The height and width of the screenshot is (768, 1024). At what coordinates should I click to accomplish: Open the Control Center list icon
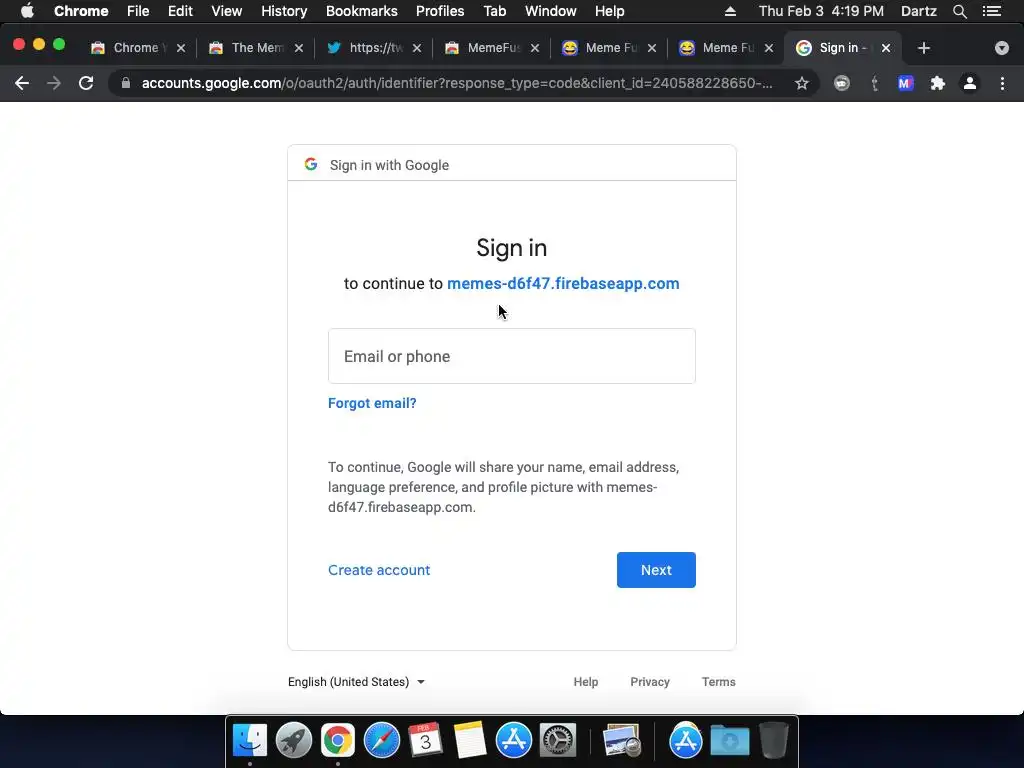(x=992, y=11)
